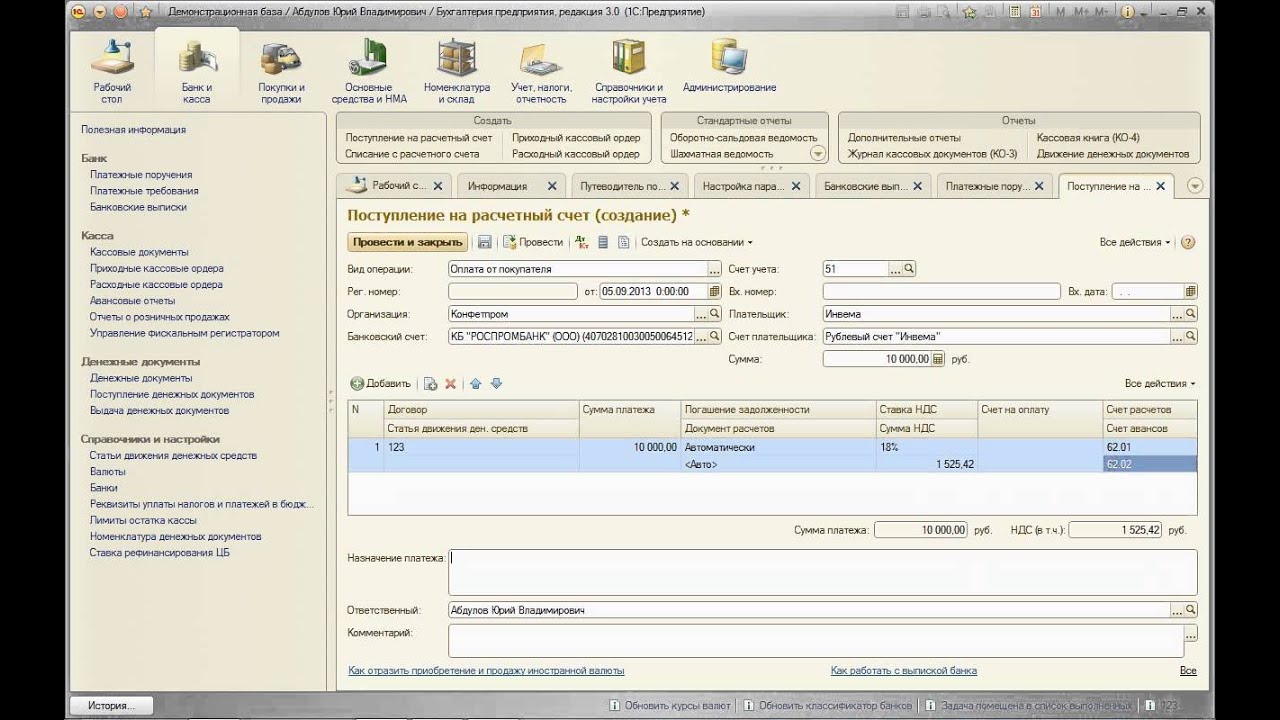The image size is (1280, 720).
Task: Open Номенклатура и склад section
Action: click(x=457, y=70)
